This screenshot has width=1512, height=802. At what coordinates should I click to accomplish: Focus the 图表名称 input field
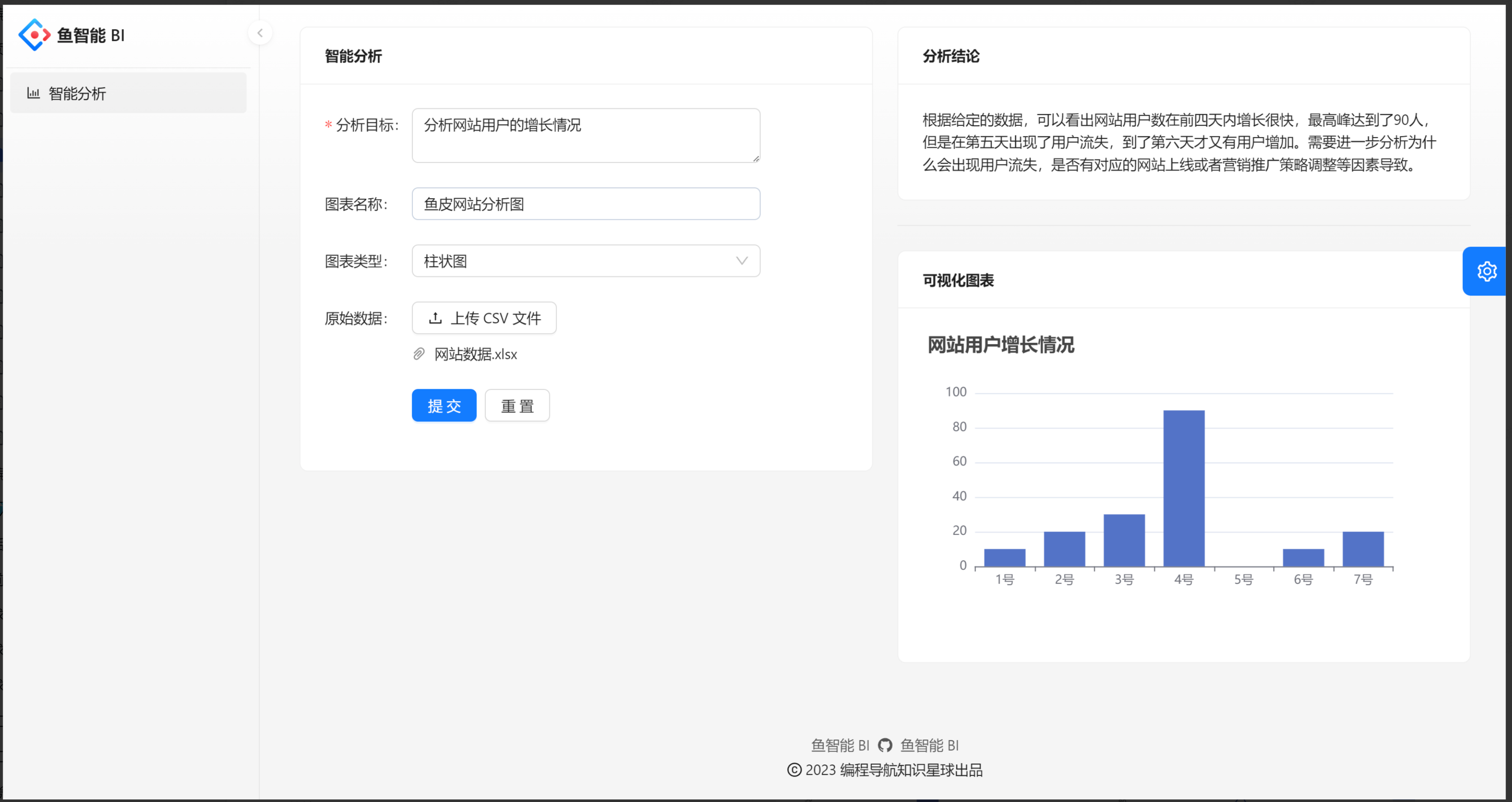(586, 204)
